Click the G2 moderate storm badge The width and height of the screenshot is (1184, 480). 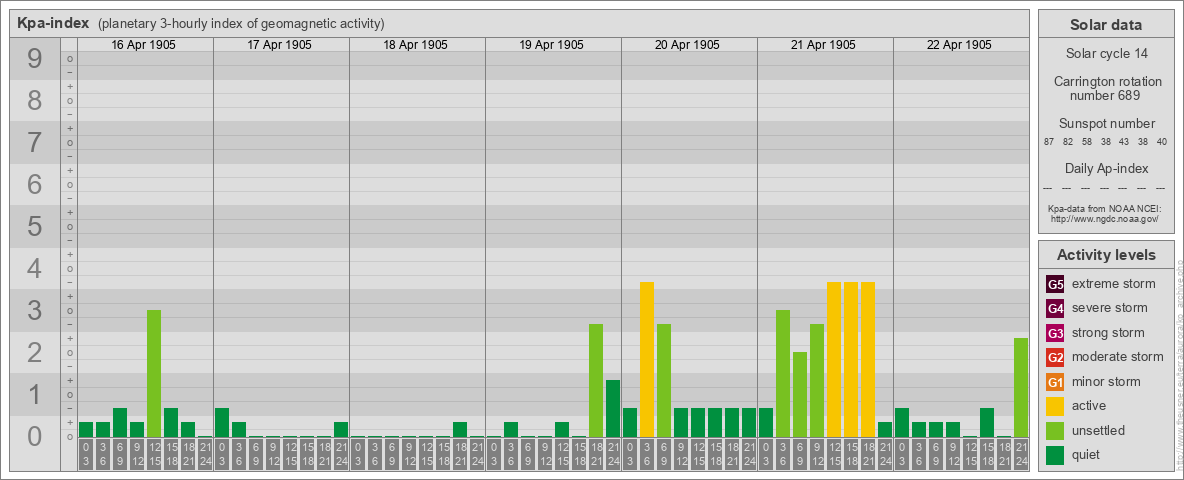pos(1055,357)
